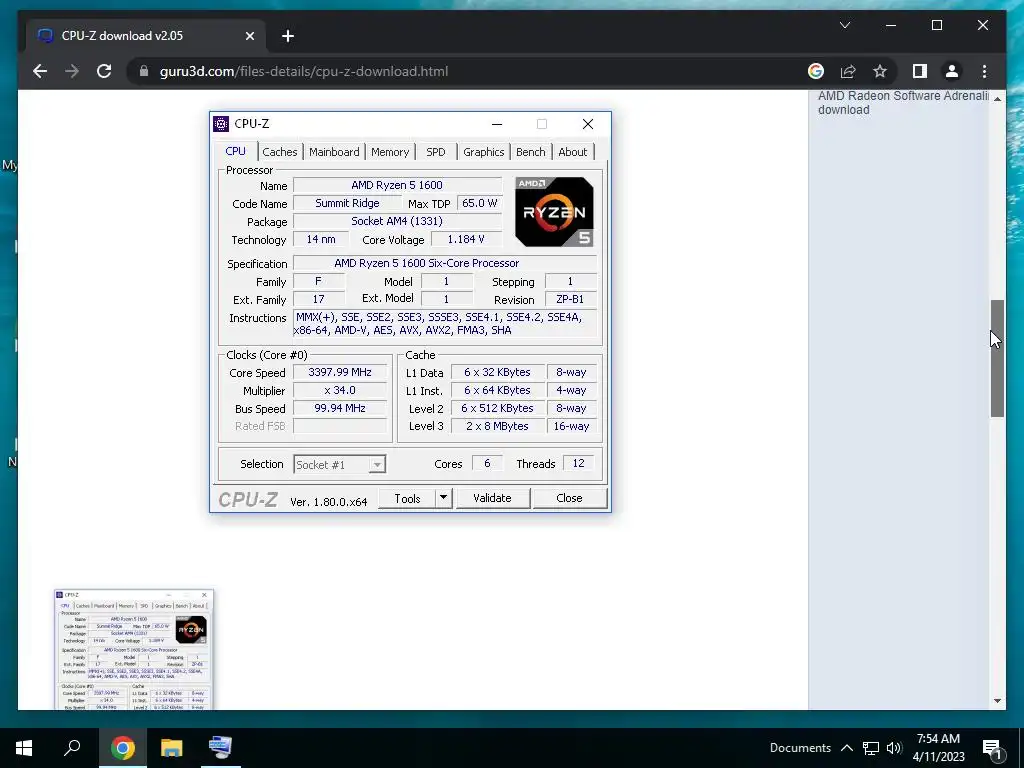Show hidden tray icons
Viewport: 1024px width, 768px height.
(846, 748)
